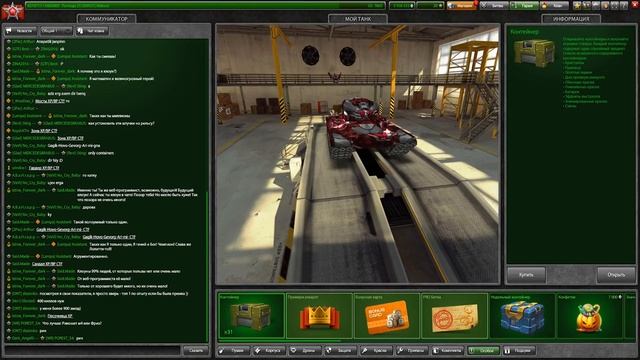Image resolution: width=640 pixels, height=360 pixels.
Task: Click the Открыть open button
Action: (616, 275)
